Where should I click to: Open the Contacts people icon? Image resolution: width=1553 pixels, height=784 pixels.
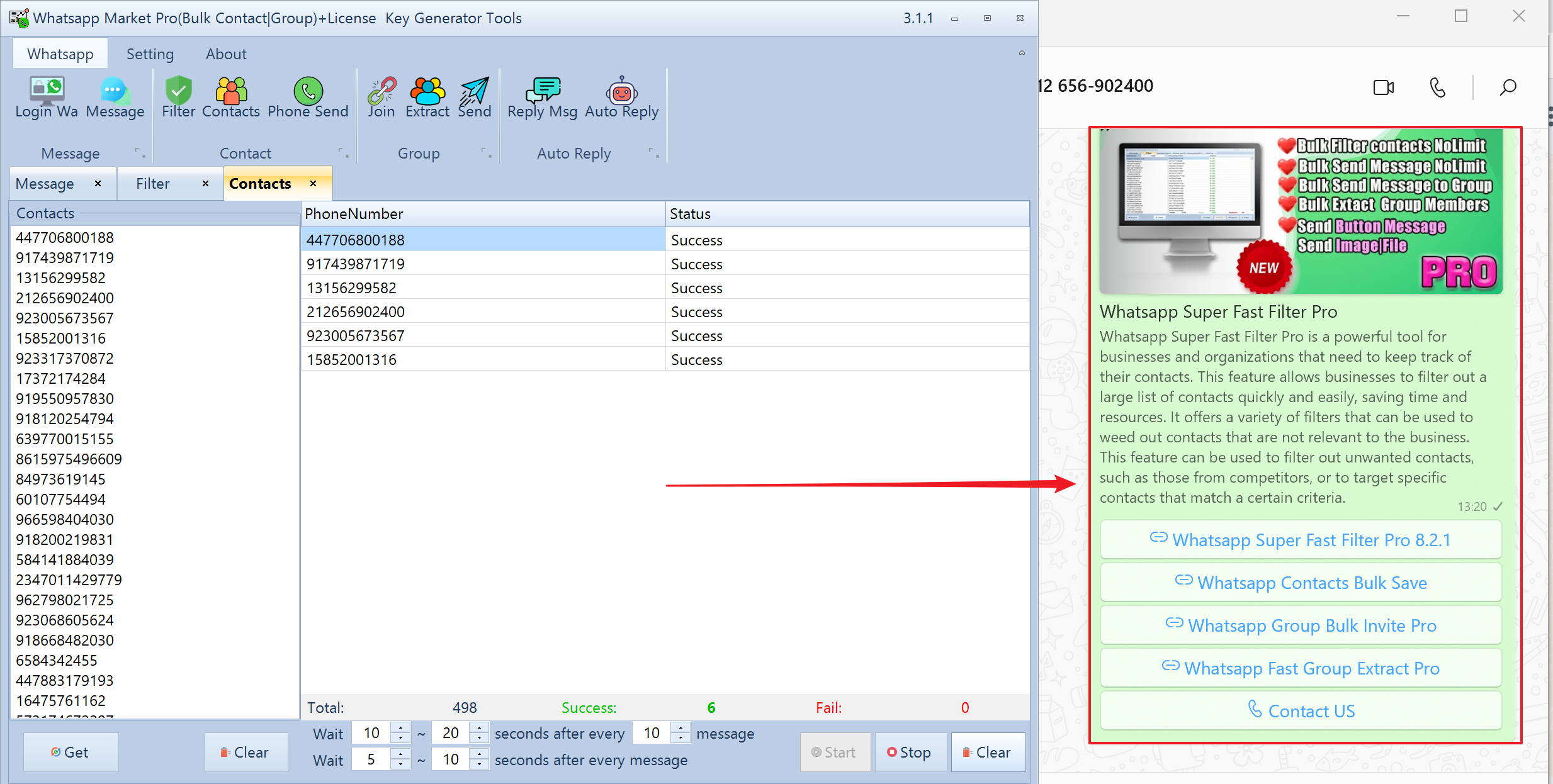point(231,98)
